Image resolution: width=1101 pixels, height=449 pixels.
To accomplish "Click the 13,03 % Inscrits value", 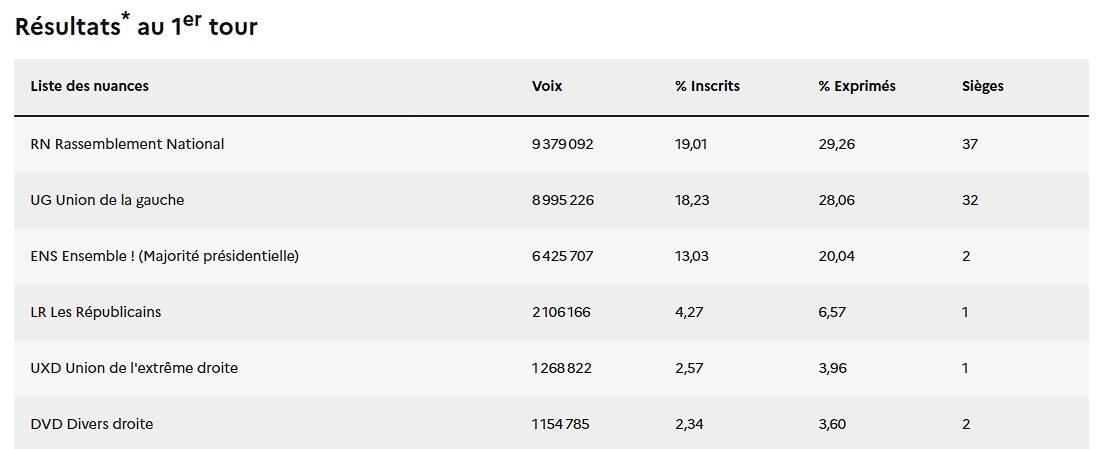I will tap(692, 256).
